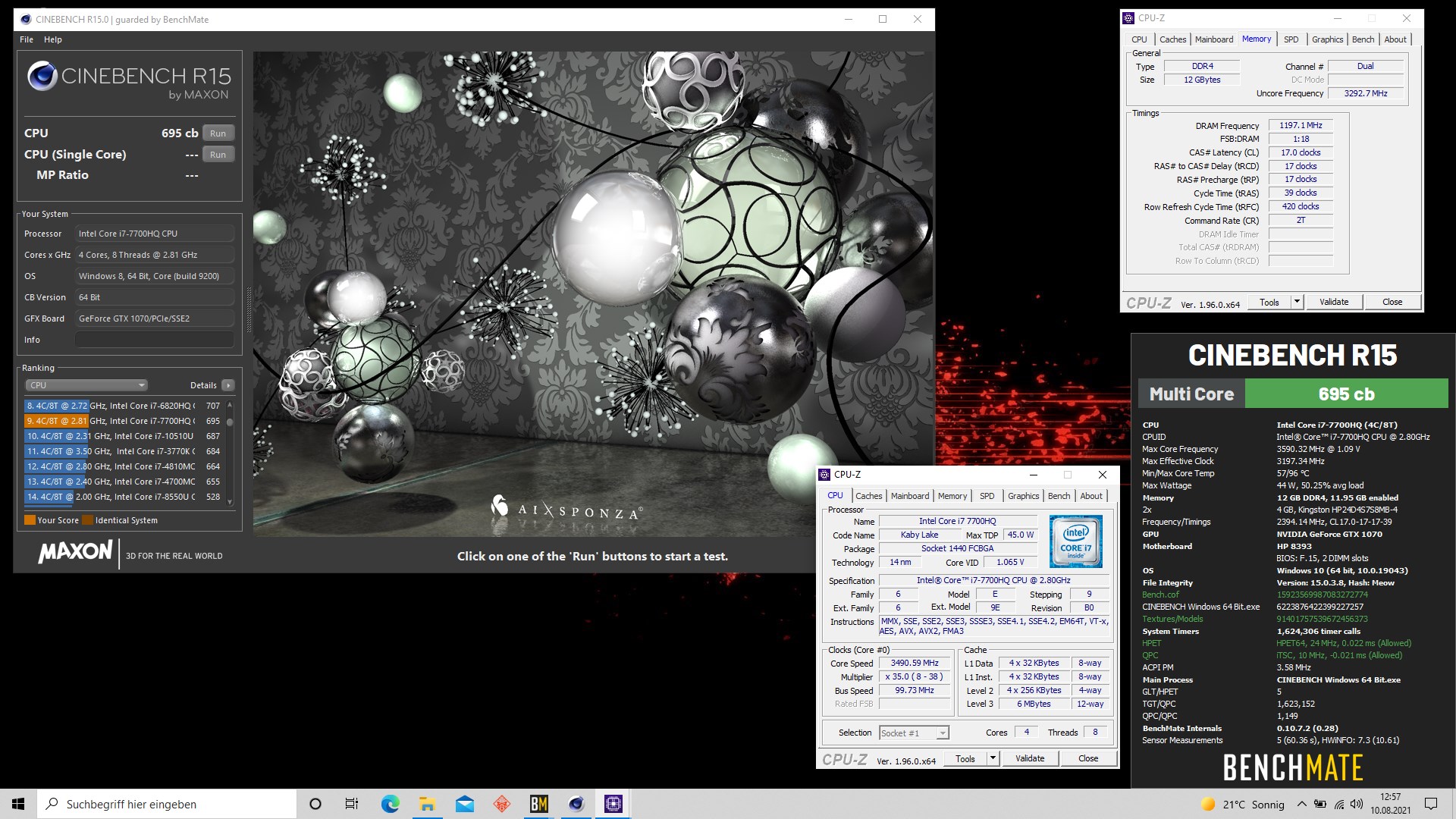Screen dimensions: 1456x819
Task: Open File Explorer from the taskbar
Action: [427, 804]
